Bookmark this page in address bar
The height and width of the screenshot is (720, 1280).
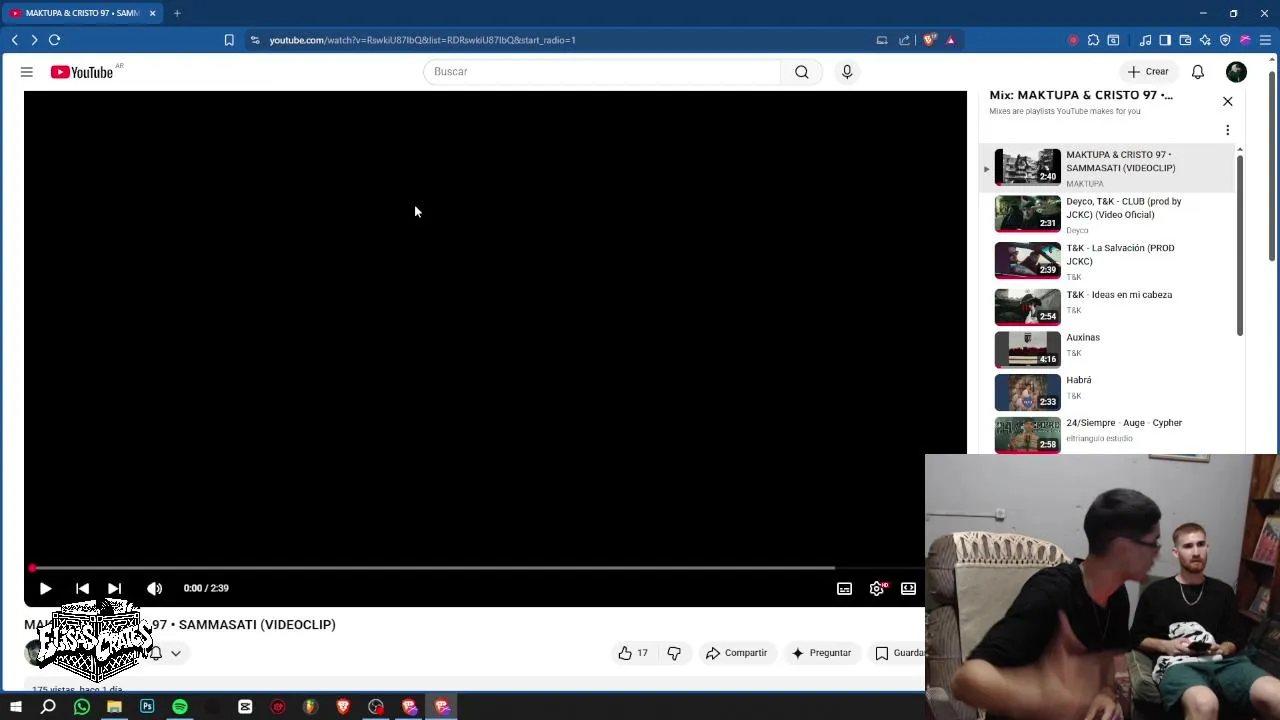[229, 40]
